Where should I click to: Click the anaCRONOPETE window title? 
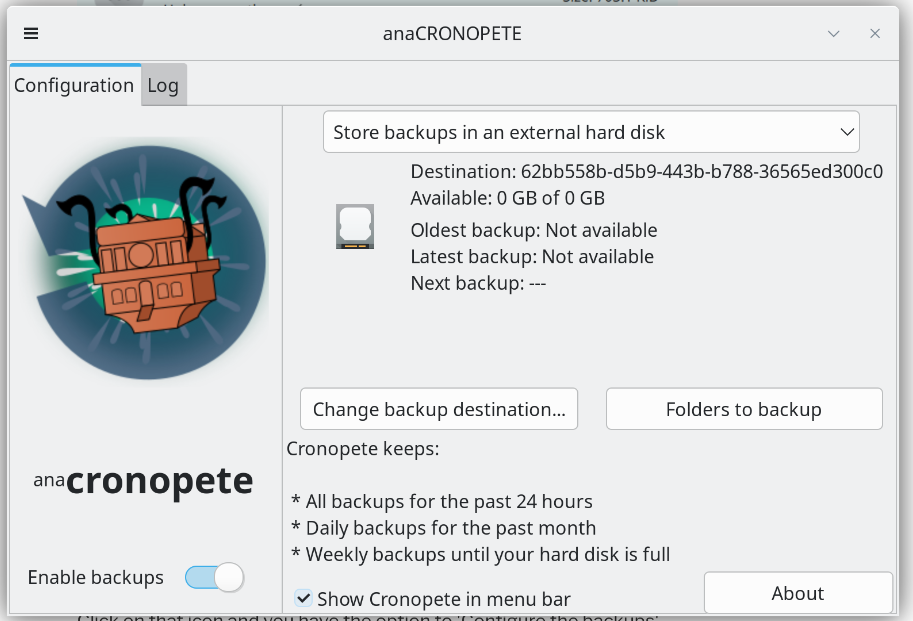(452, 34)
